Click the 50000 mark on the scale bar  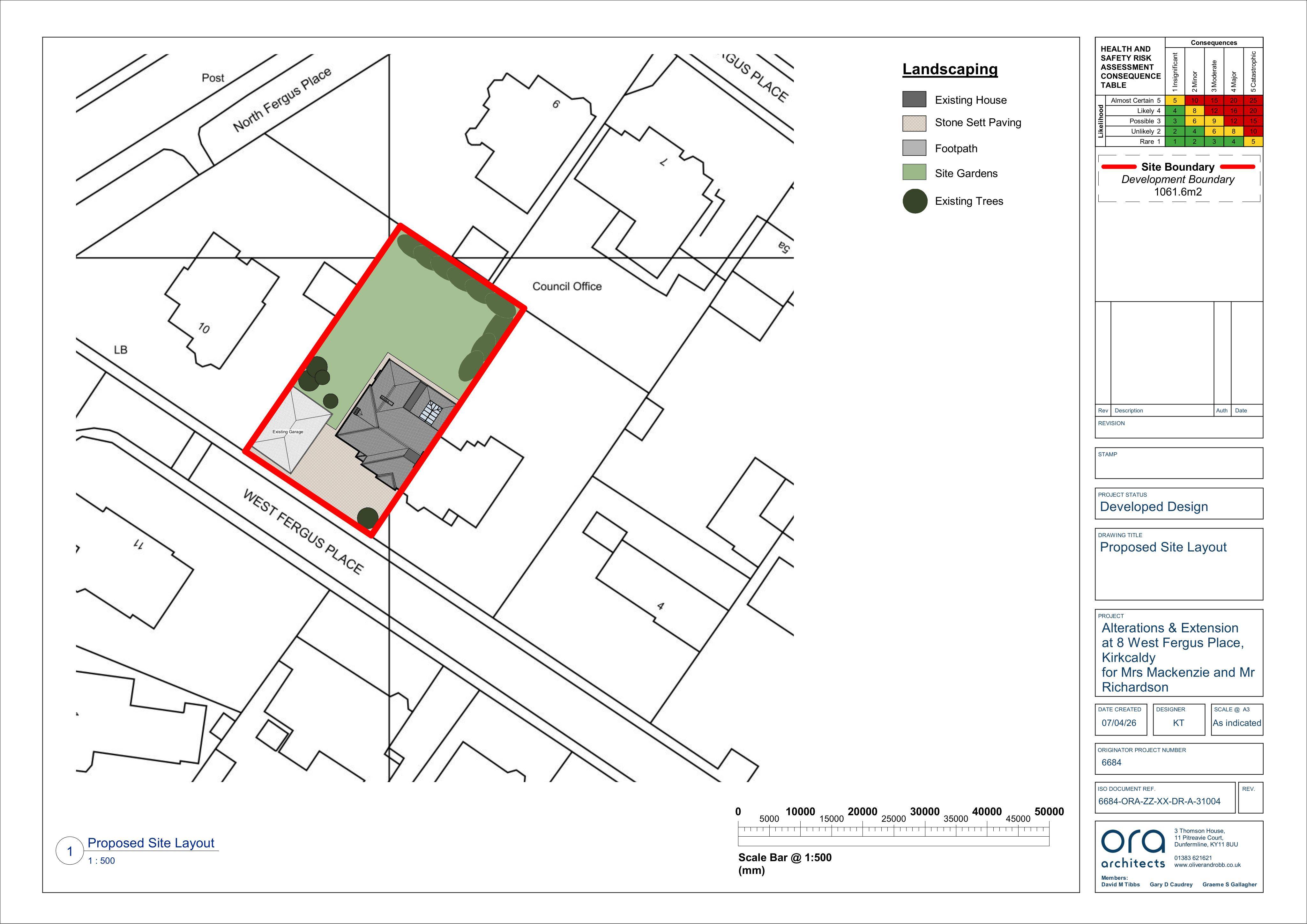(1049, 812)
